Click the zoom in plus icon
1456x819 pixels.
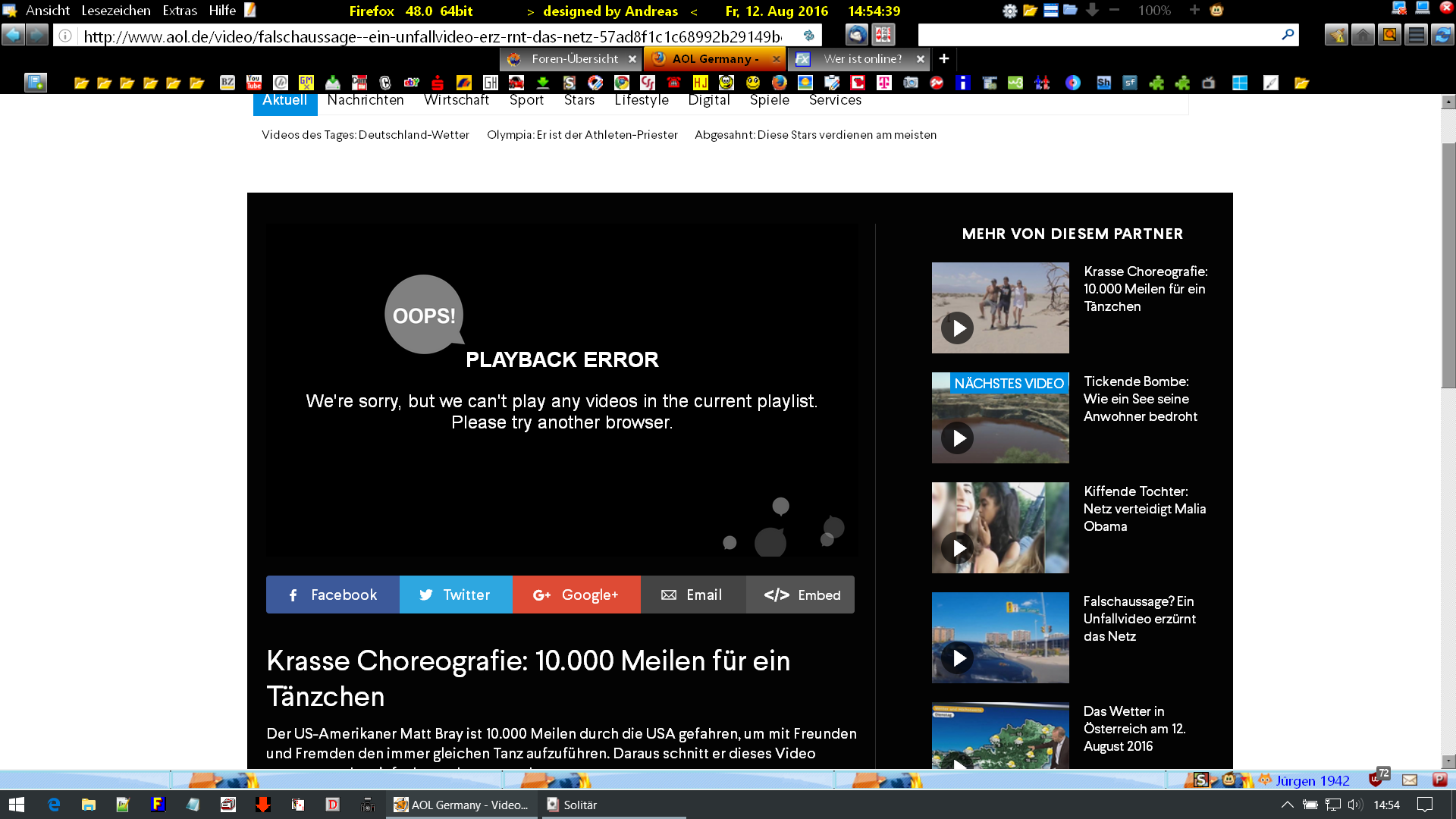(1194, 11)
